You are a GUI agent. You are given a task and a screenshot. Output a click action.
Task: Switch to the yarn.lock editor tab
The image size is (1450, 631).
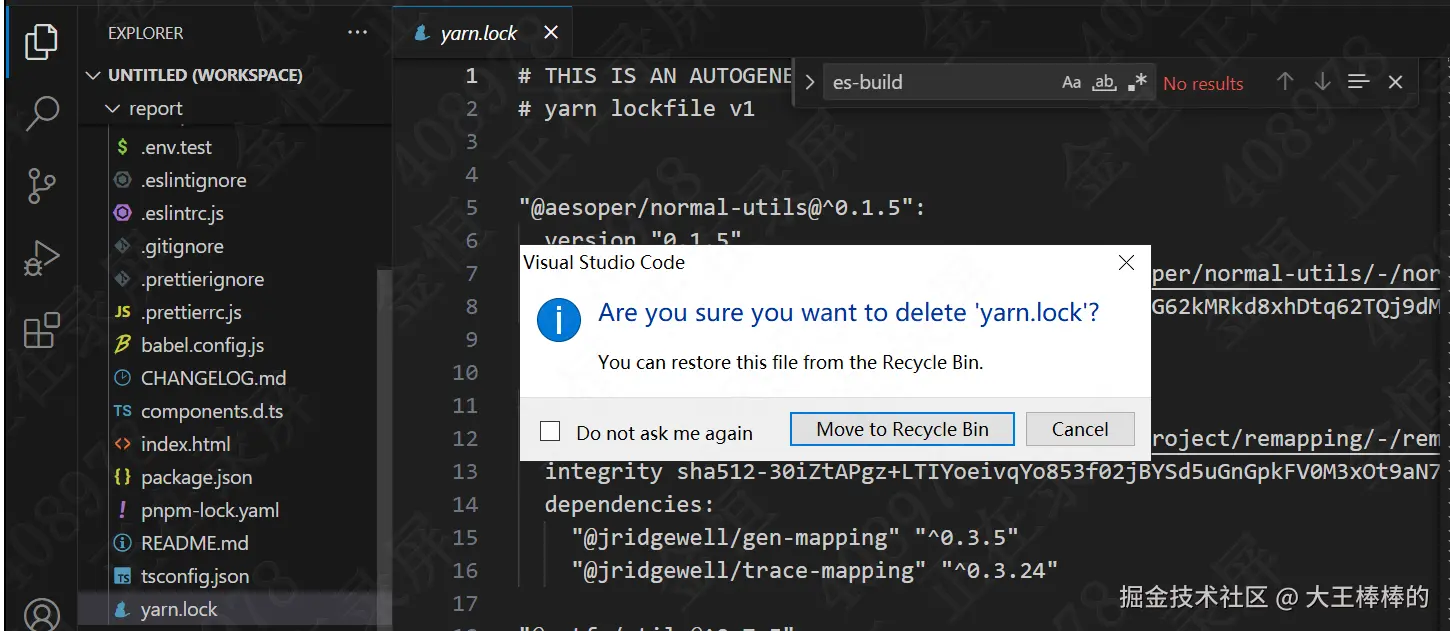pos(478,33)
